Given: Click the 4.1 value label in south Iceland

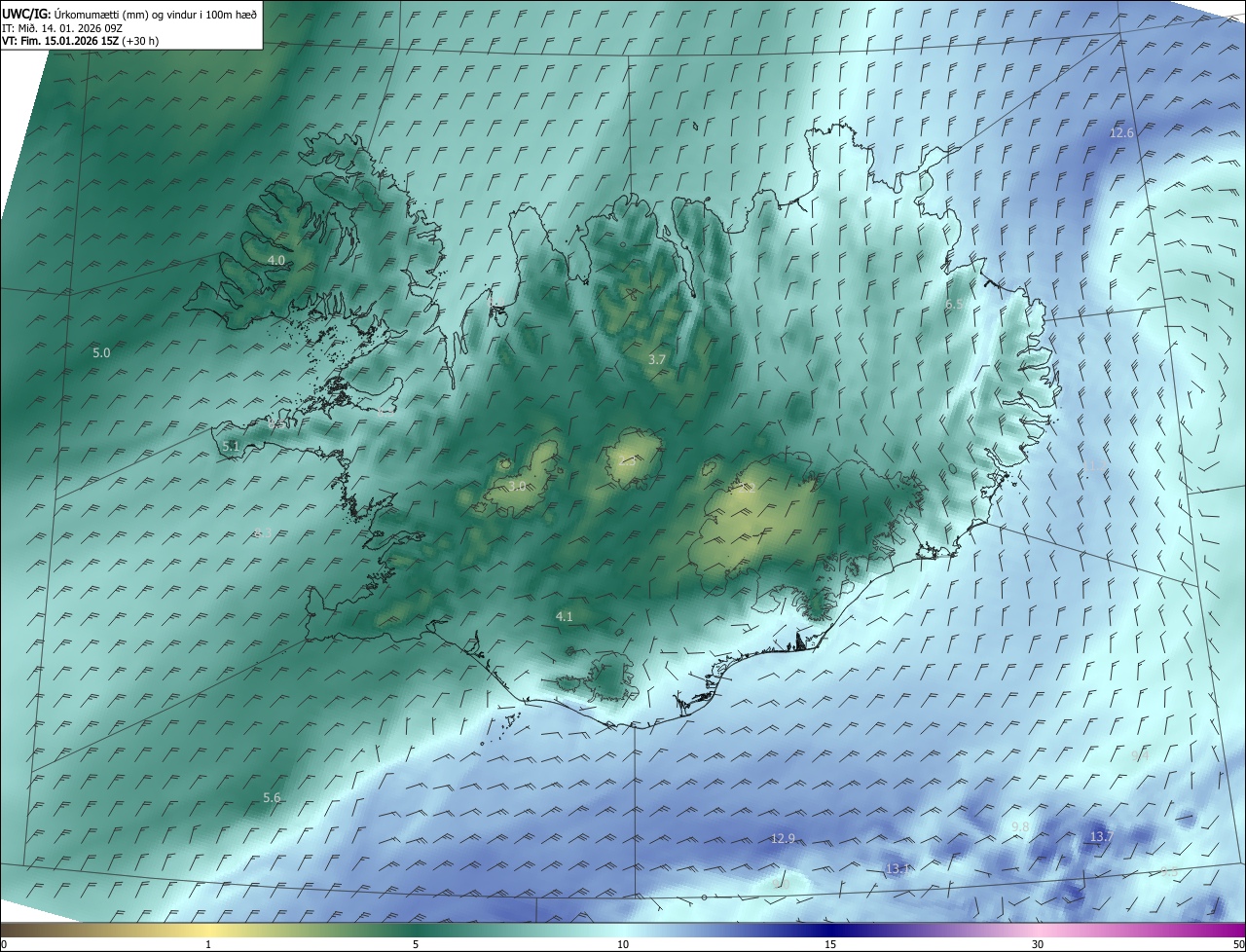Looking at the screenshot, I should click(x=565, y=616).
